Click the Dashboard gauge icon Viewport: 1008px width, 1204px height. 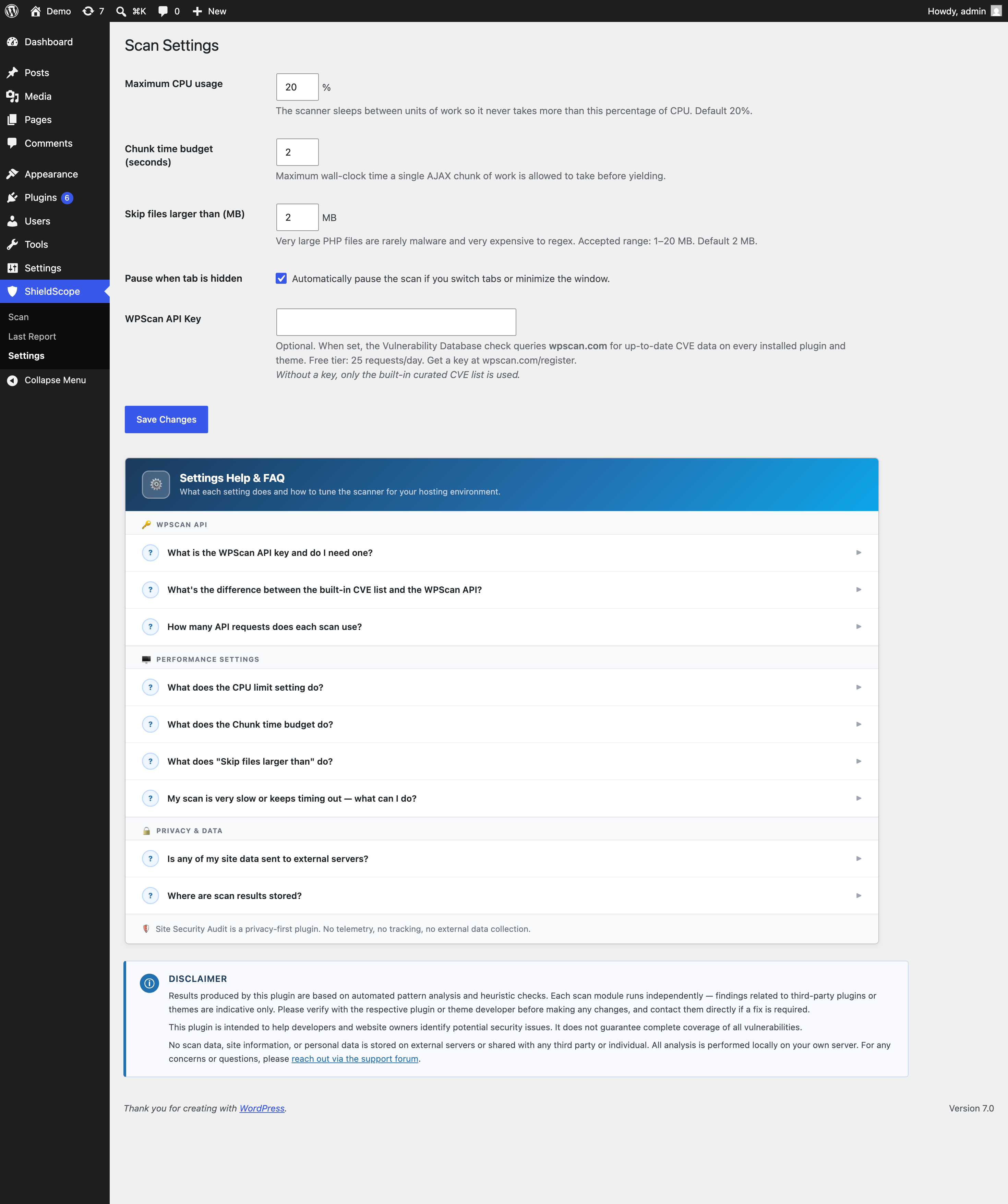(12, 42)
